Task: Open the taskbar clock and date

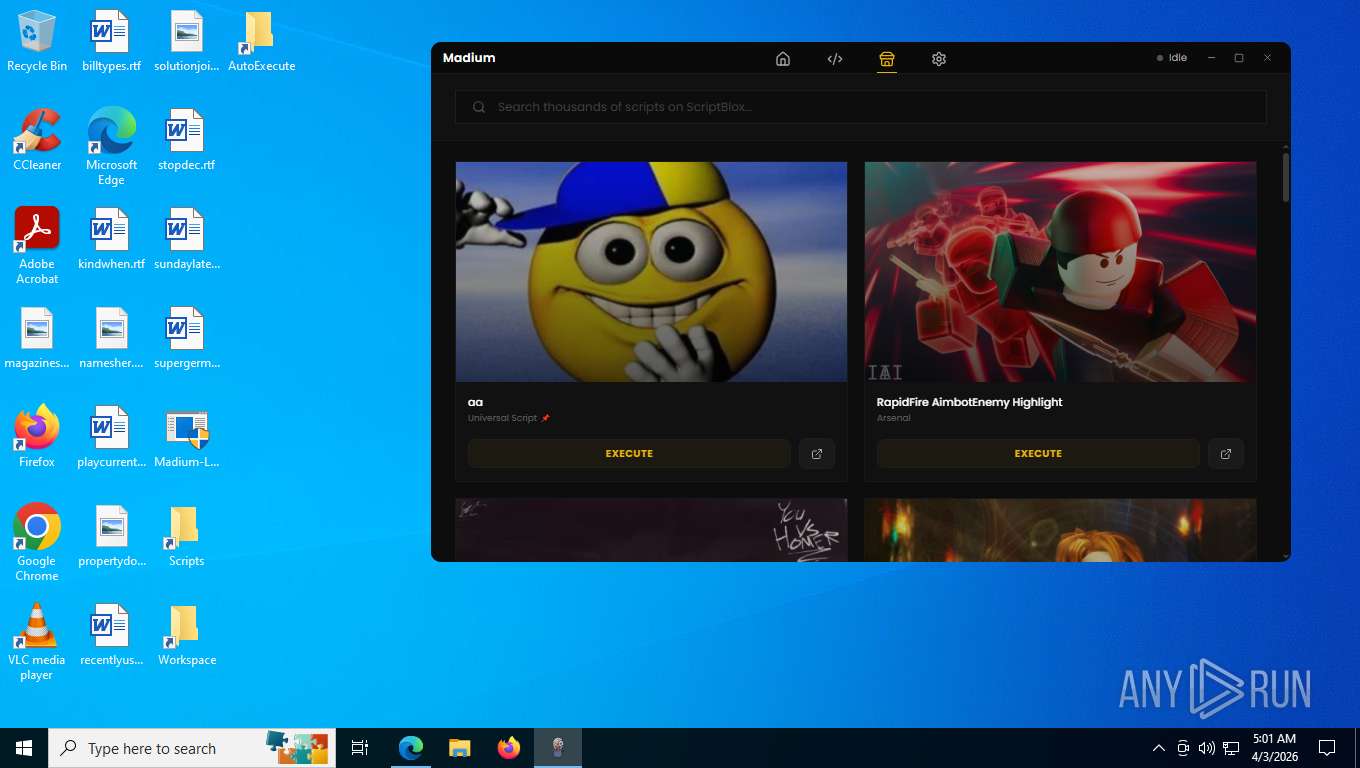Action: click(1274, 748)
